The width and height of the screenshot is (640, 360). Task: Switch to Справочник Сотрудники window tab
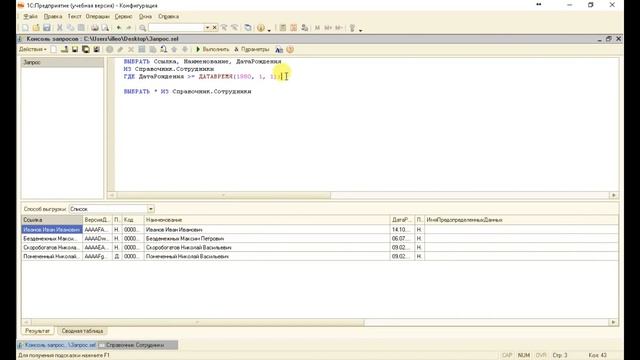coord(138,345)
